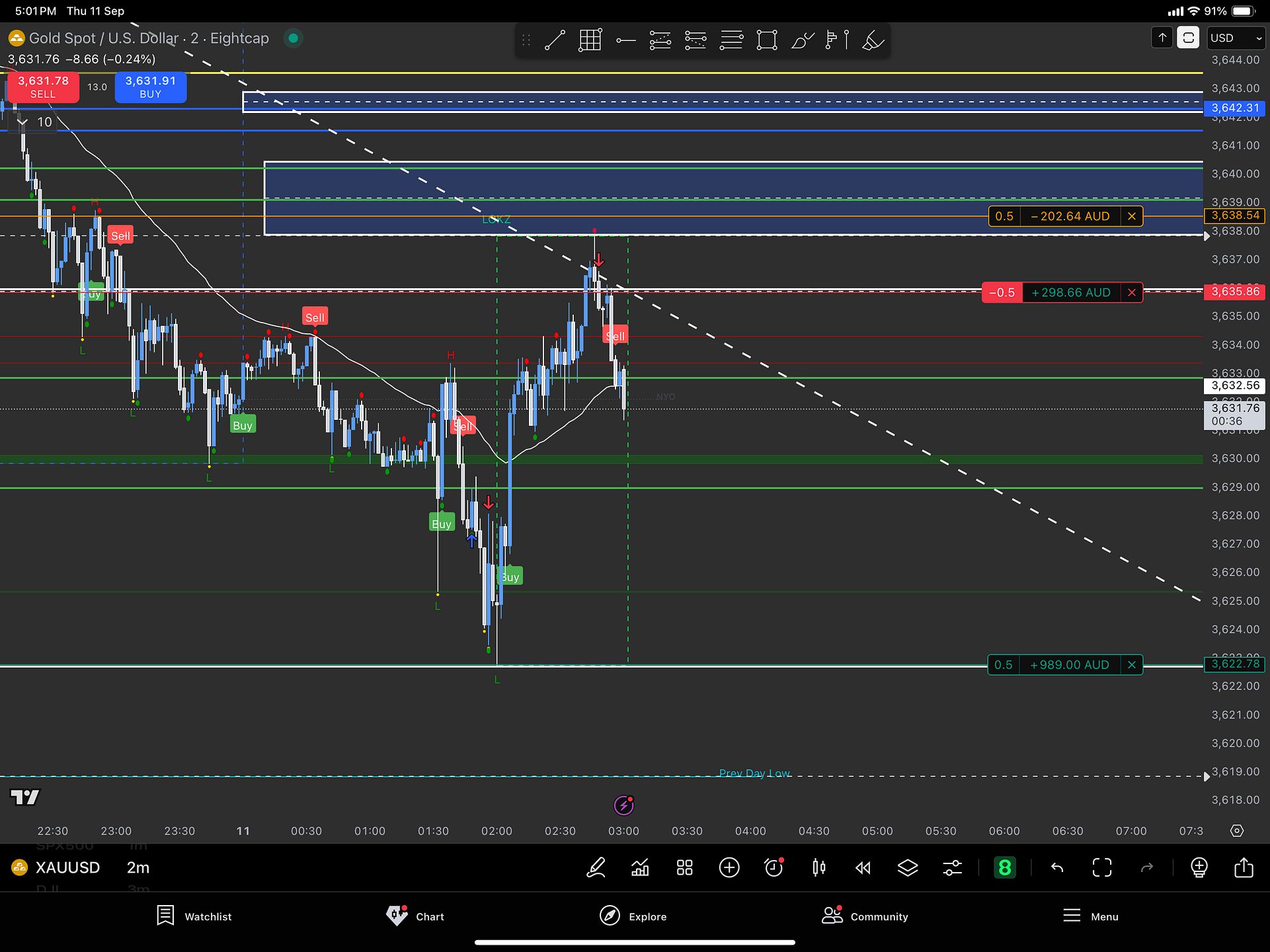The width and height of the screenshot is (1270, 952).
Task: Cancel the +989.00 AUD take profit
Action: pyautogui.click(x=1132, y=665)
